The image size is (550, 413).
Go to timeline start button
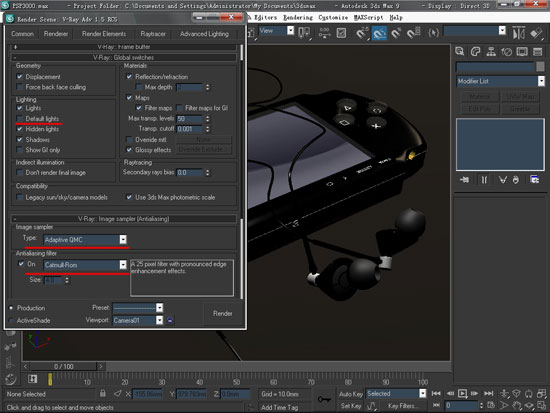point(436,393)
